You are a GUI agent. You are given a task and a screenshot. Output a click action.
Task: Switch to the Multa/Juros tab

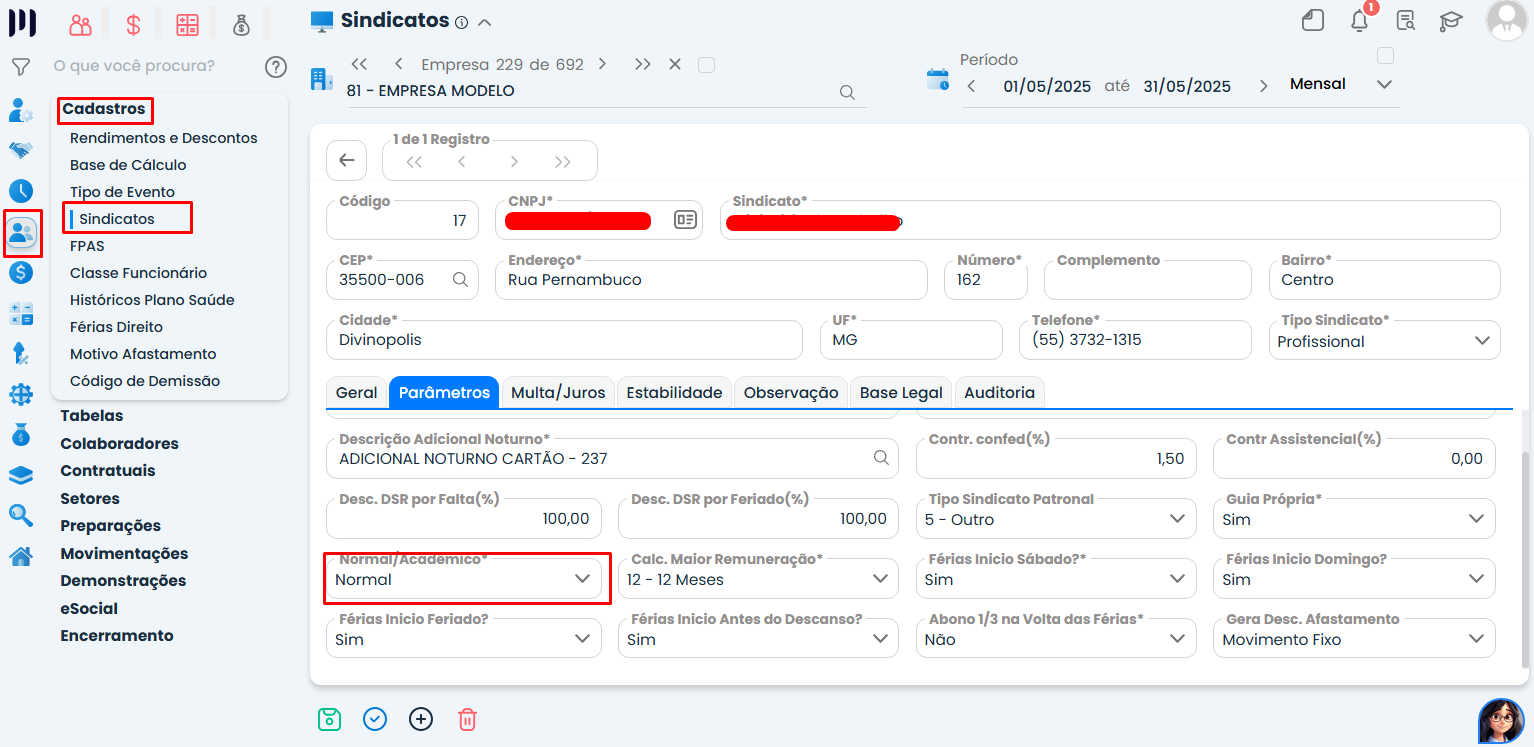pyautogui.click(x=558, y=393)
